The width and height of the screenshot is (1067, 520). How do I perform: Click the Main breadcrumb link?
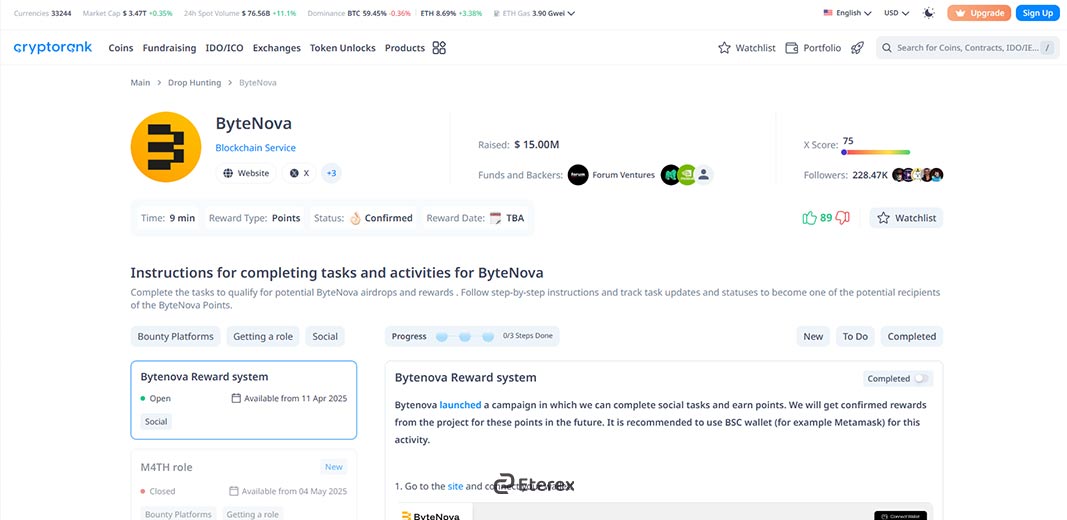(x=140, y=82)
